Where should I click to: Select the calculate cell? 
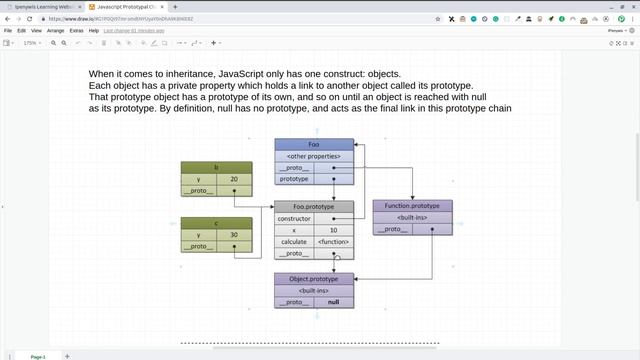click(x=294, y=242)
